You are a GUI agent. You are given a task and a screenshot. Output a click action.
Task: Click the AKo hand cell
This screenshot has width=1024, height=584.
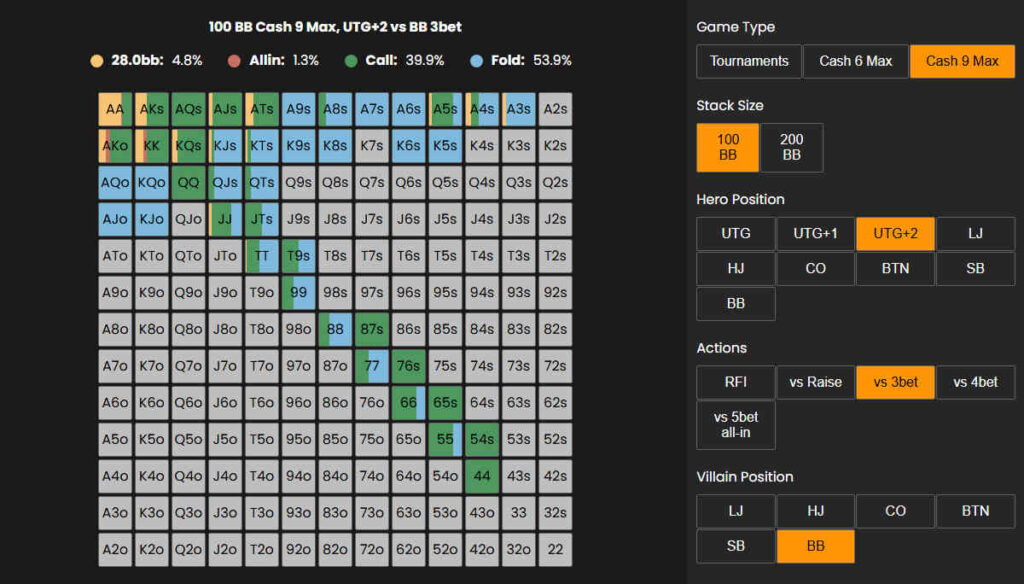[x=115, y=146]
